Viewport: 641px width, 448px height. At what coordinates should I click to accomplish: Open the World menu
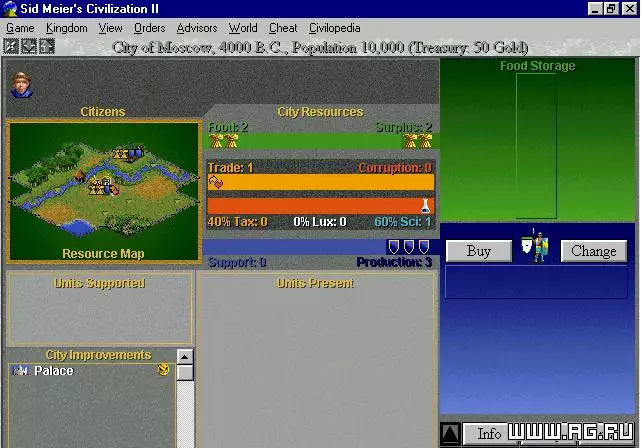243,28
